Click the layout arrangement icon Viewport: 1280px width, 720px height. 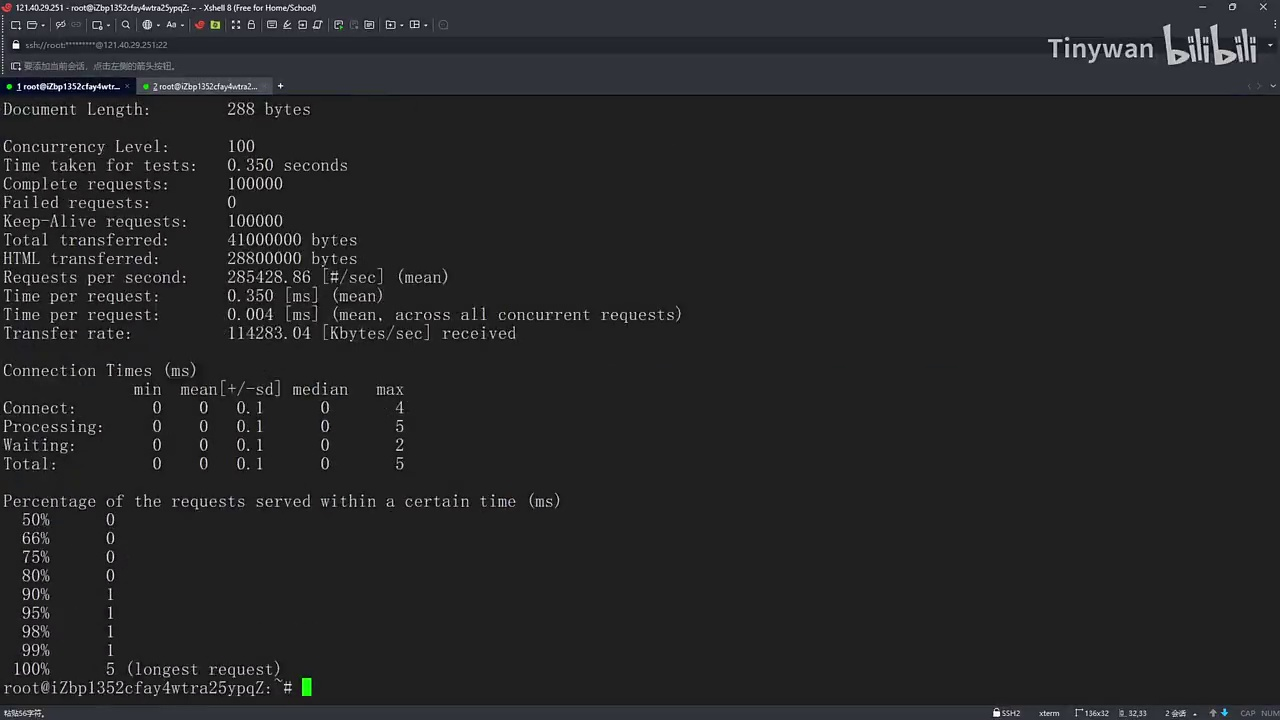414,25
